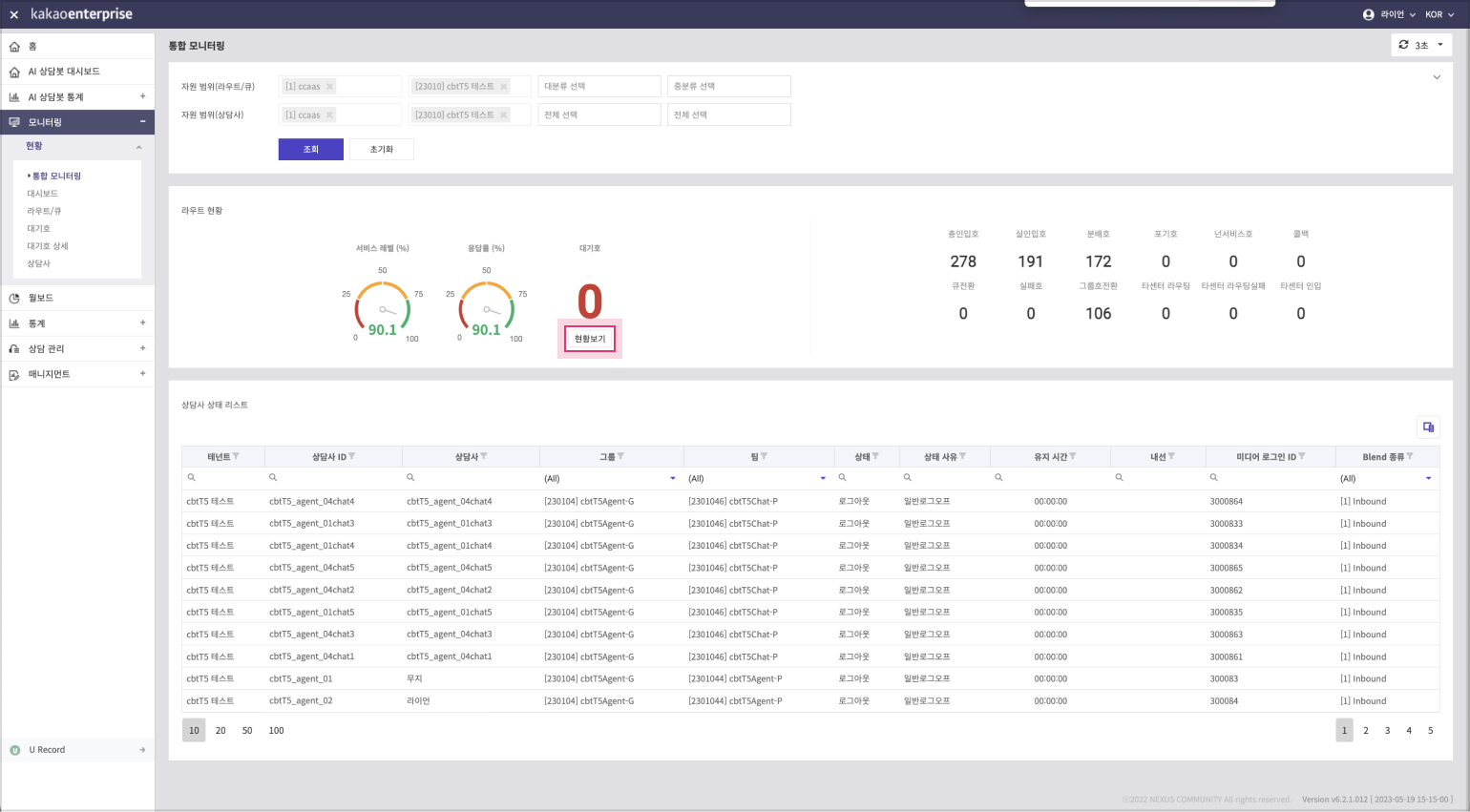Remove the ccaas tag in 라우트/큐 row
This screenshot has height=812, width=1470.
pos(330,87)
